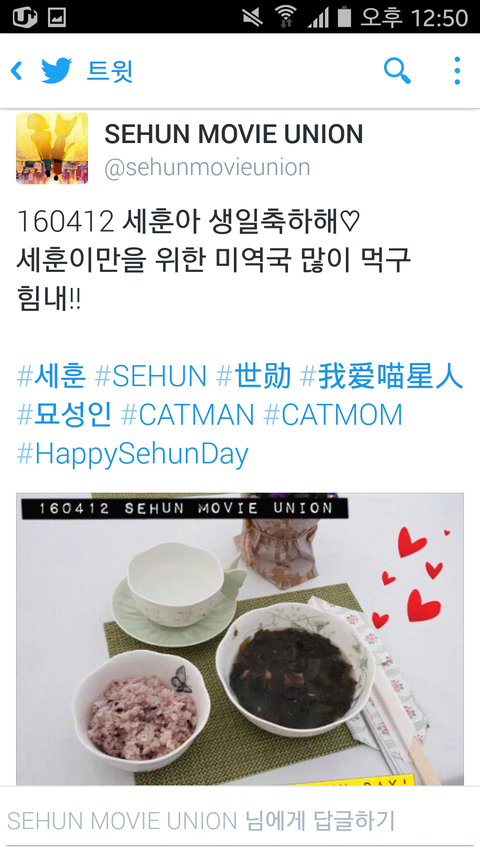Open the #CATMAN hashtag
The image size is (480, 853).
187,415
